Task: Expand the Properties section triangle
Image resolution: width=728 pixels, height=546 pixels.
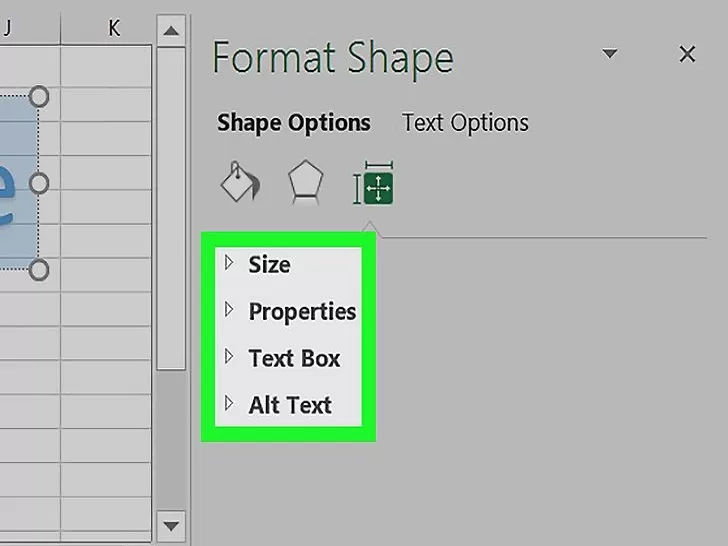Action: [229, 310]
